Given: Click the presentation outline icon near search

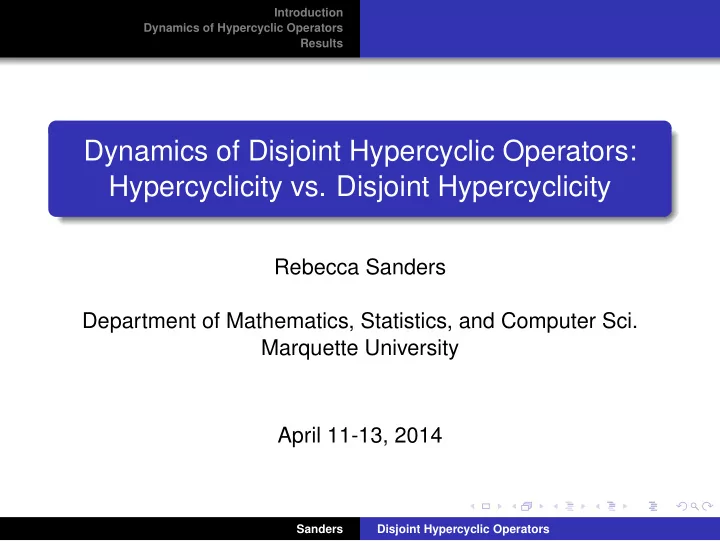Looking at the screenshot, I should (653, 506).
